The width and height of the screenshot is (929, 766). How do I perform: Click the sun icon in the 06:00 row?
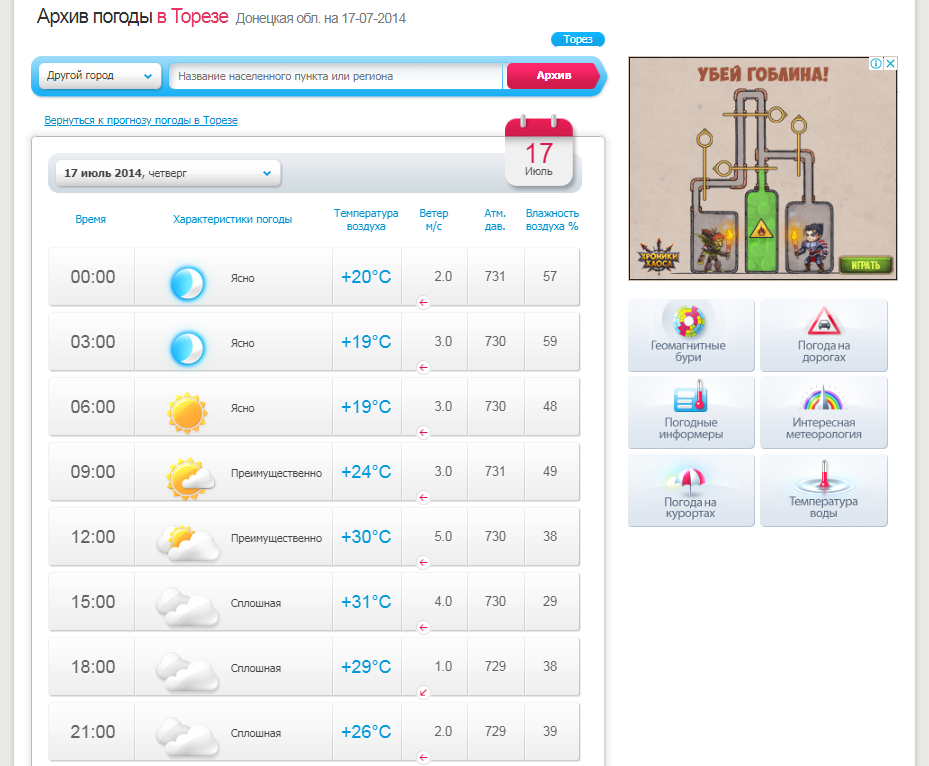(187, 412)
